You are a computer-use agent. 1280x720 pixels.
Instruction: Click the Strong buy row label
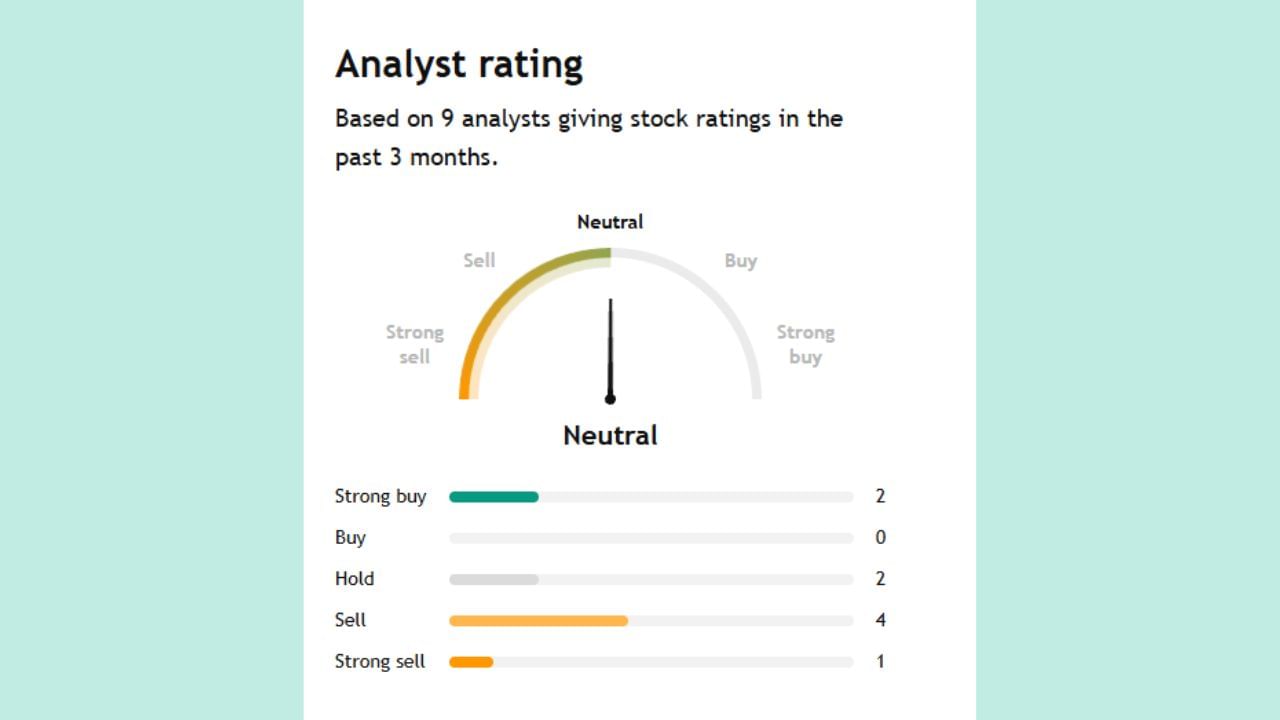(x=380, y=497)
